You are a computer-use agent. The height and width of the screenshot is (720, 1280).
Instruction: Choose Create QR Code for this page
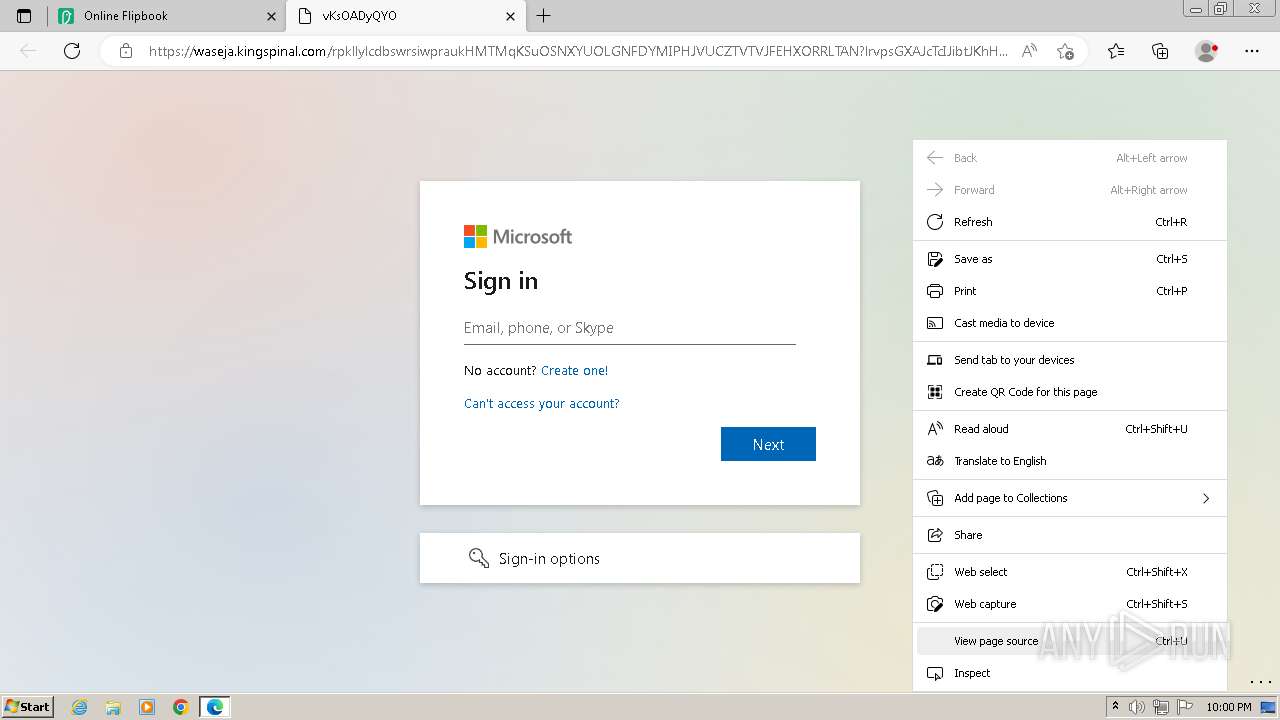1070,392
